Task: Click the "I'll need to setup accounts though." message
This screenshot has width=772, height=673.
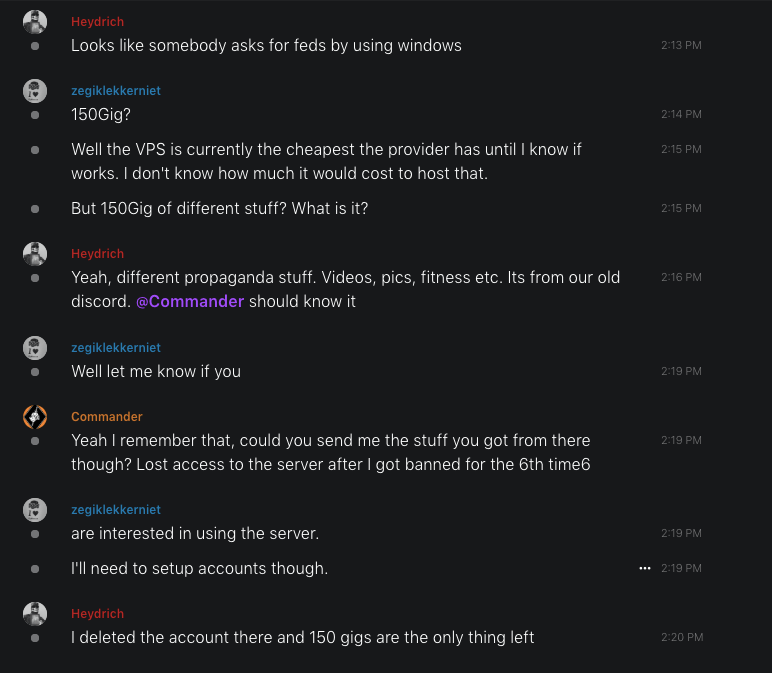Action: point(199,568)
